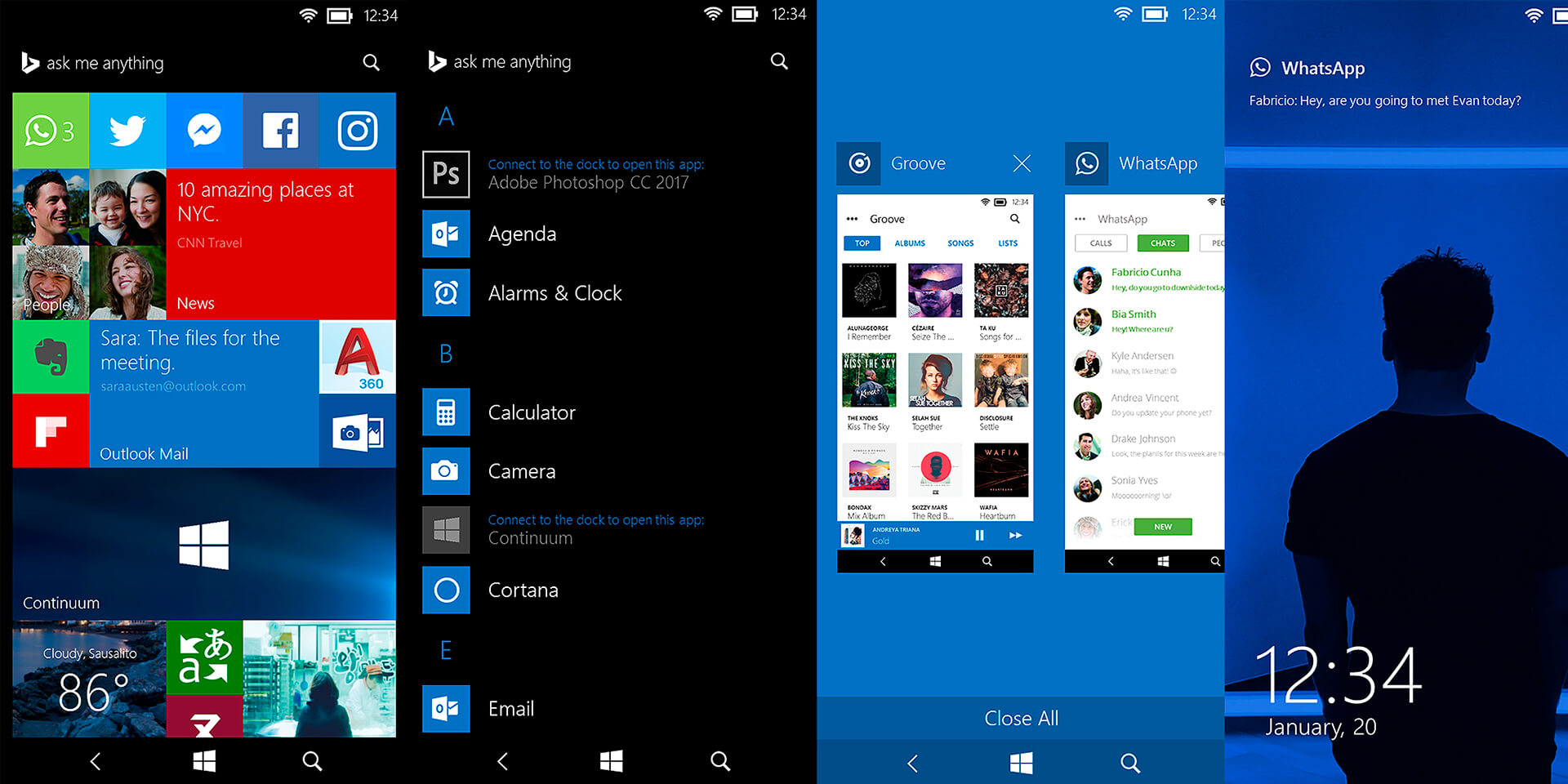Open the Continuum wide tile
The image size is (1568, 784).
pos(204,544)
